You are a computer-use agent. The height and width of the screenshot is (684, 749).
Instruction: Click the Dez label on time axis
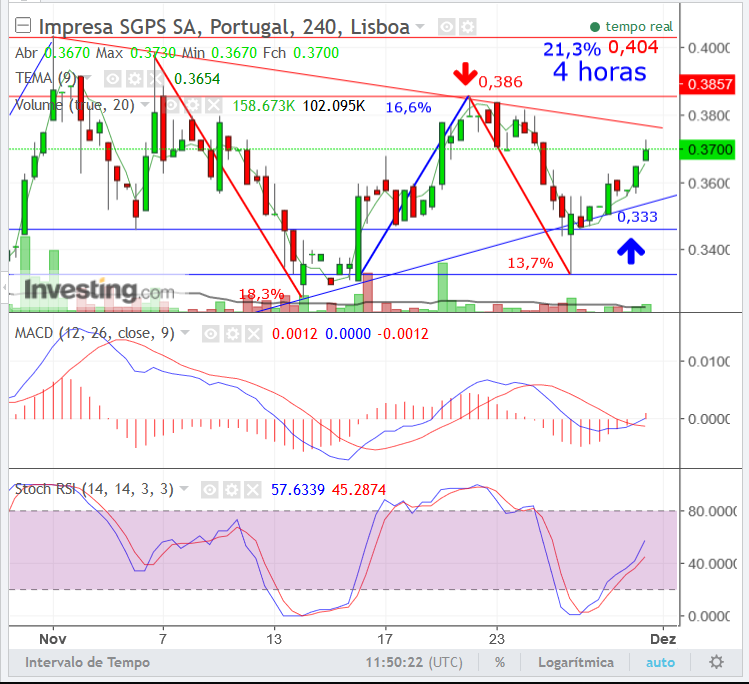tap(663, 639)
